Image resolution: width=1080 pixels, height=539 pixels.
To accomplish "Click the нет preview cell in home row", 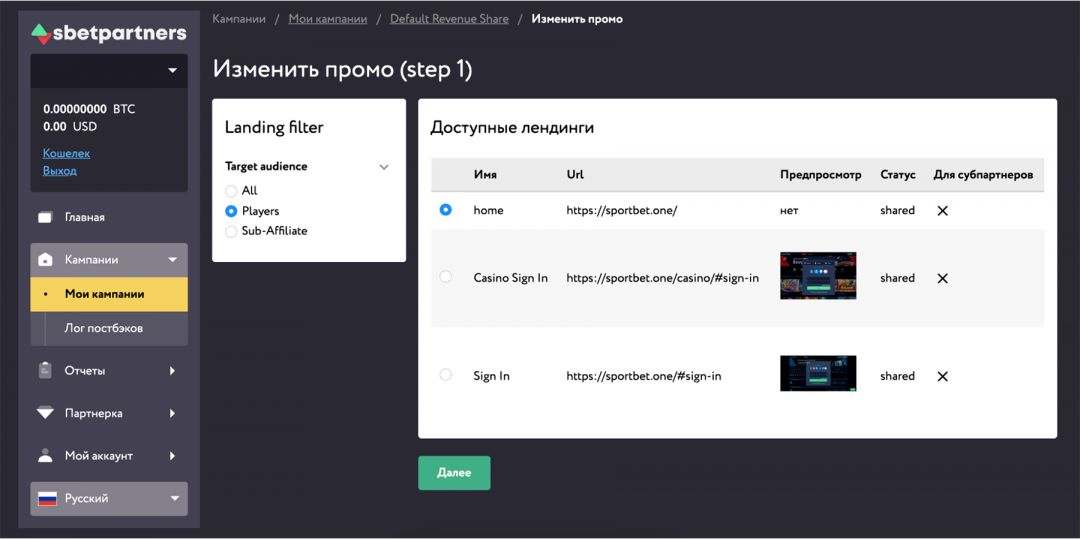I will tap(789, 211).
